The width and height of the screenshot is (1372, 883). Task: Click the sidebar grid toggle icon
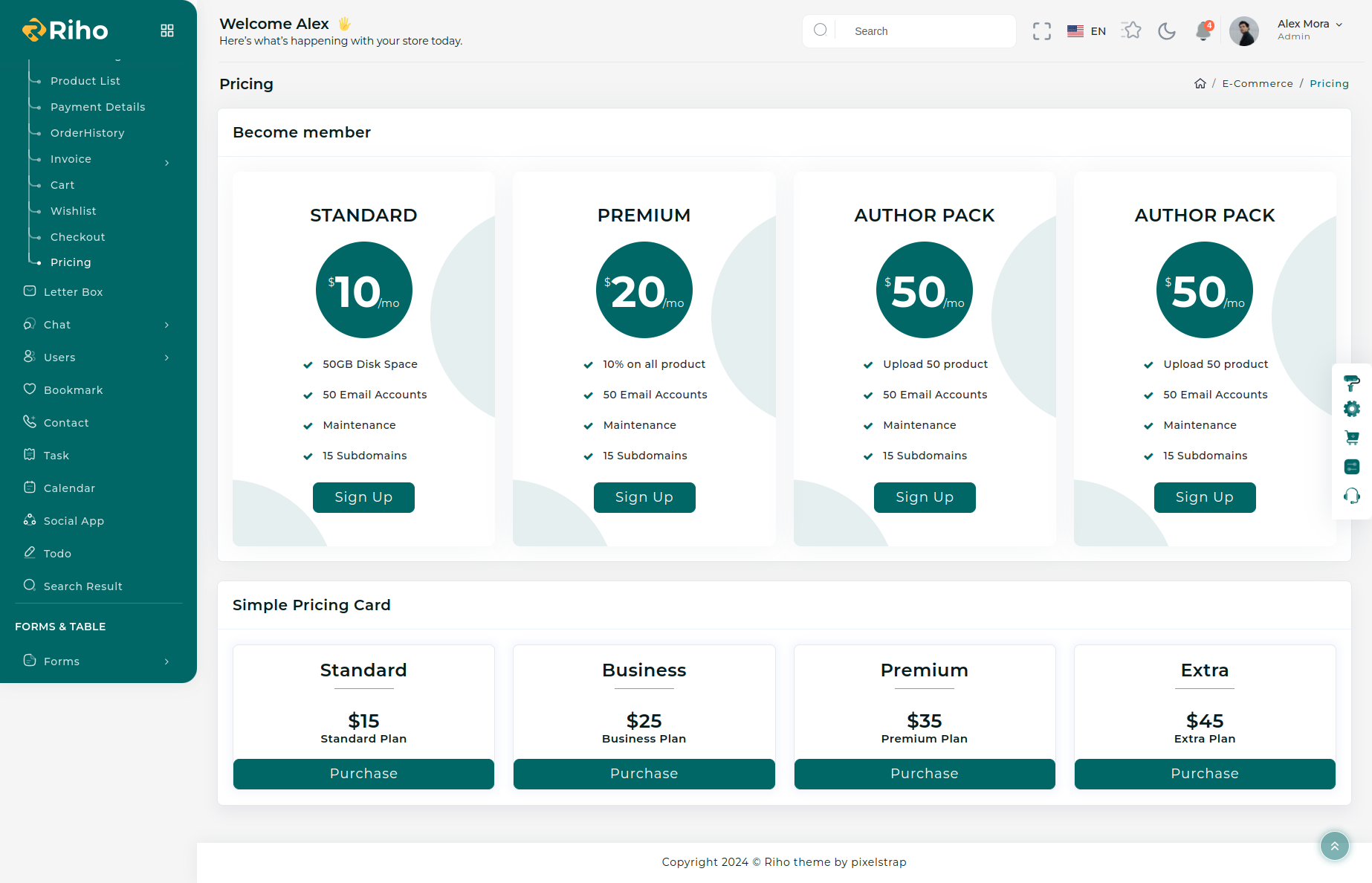click(167, 30)
